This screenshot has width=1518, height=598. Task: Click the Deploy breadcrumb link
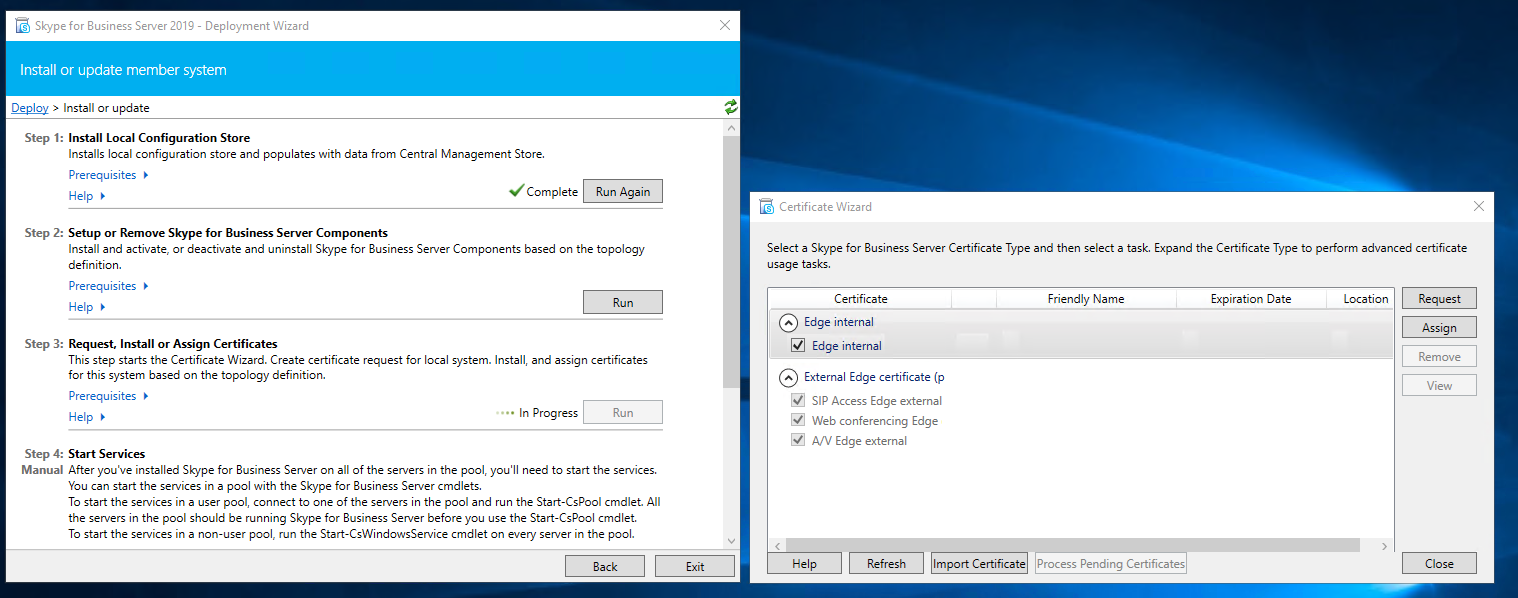(x=30, y=108)
